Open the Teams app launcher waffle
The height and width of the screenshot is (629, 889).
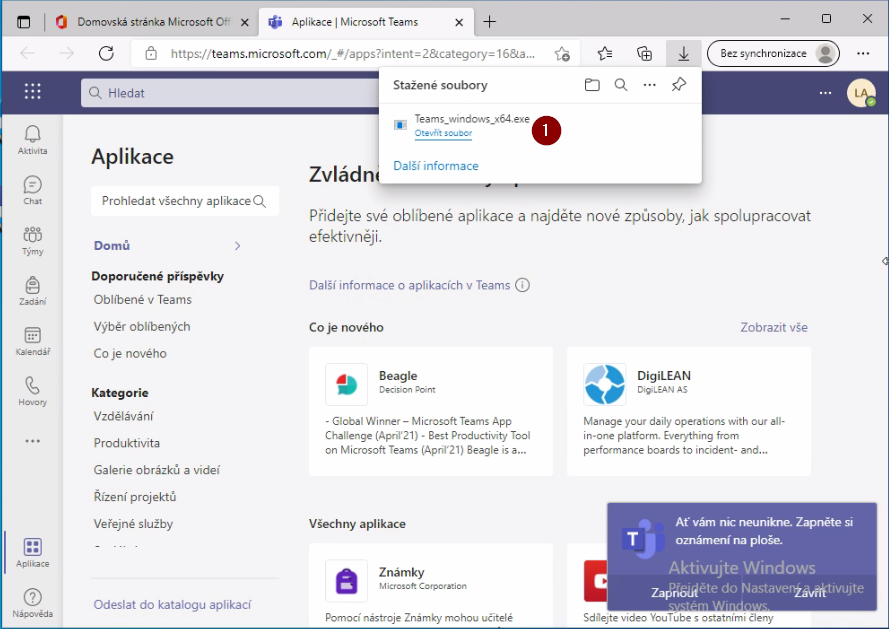(32, 91)
